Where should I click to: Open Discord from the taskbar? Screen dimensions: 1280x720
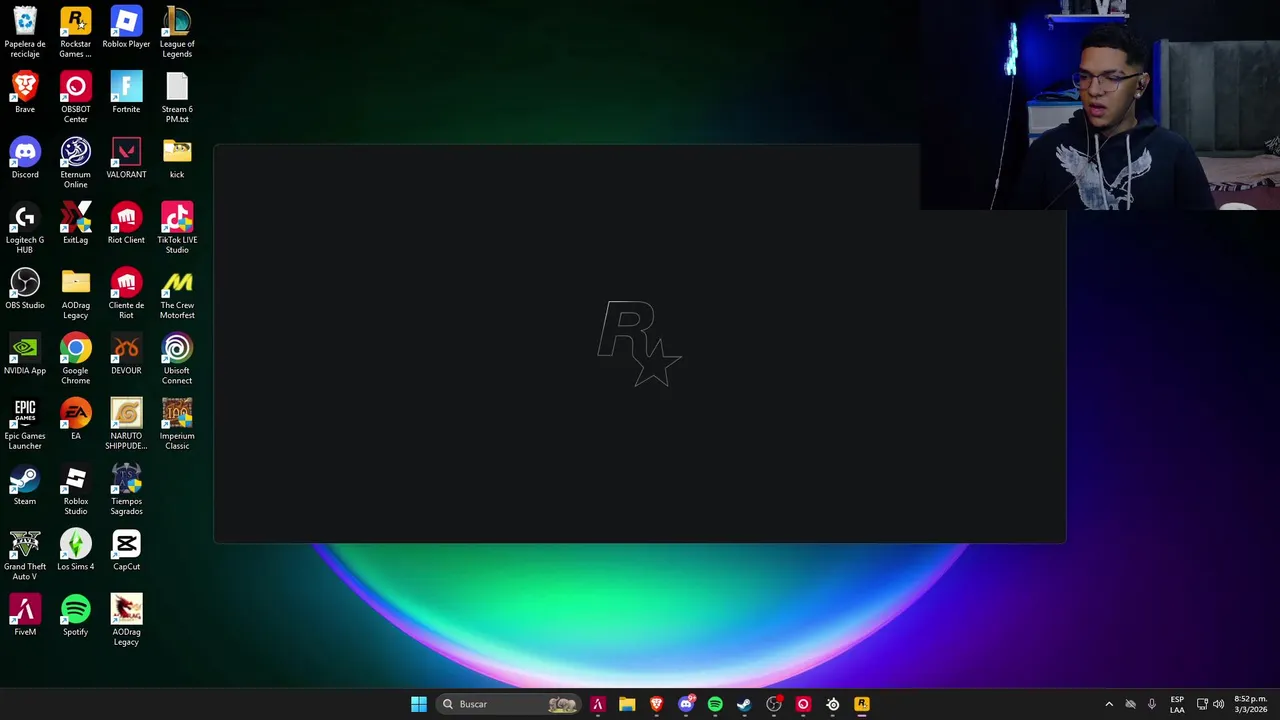point(686,704)
